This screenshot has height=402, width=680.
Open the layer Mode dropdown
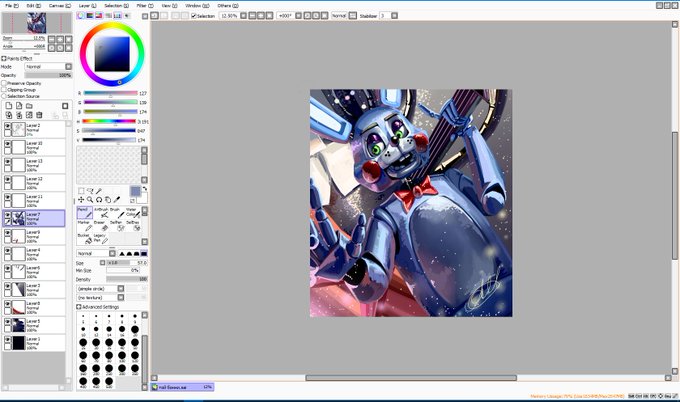[48, 67]
